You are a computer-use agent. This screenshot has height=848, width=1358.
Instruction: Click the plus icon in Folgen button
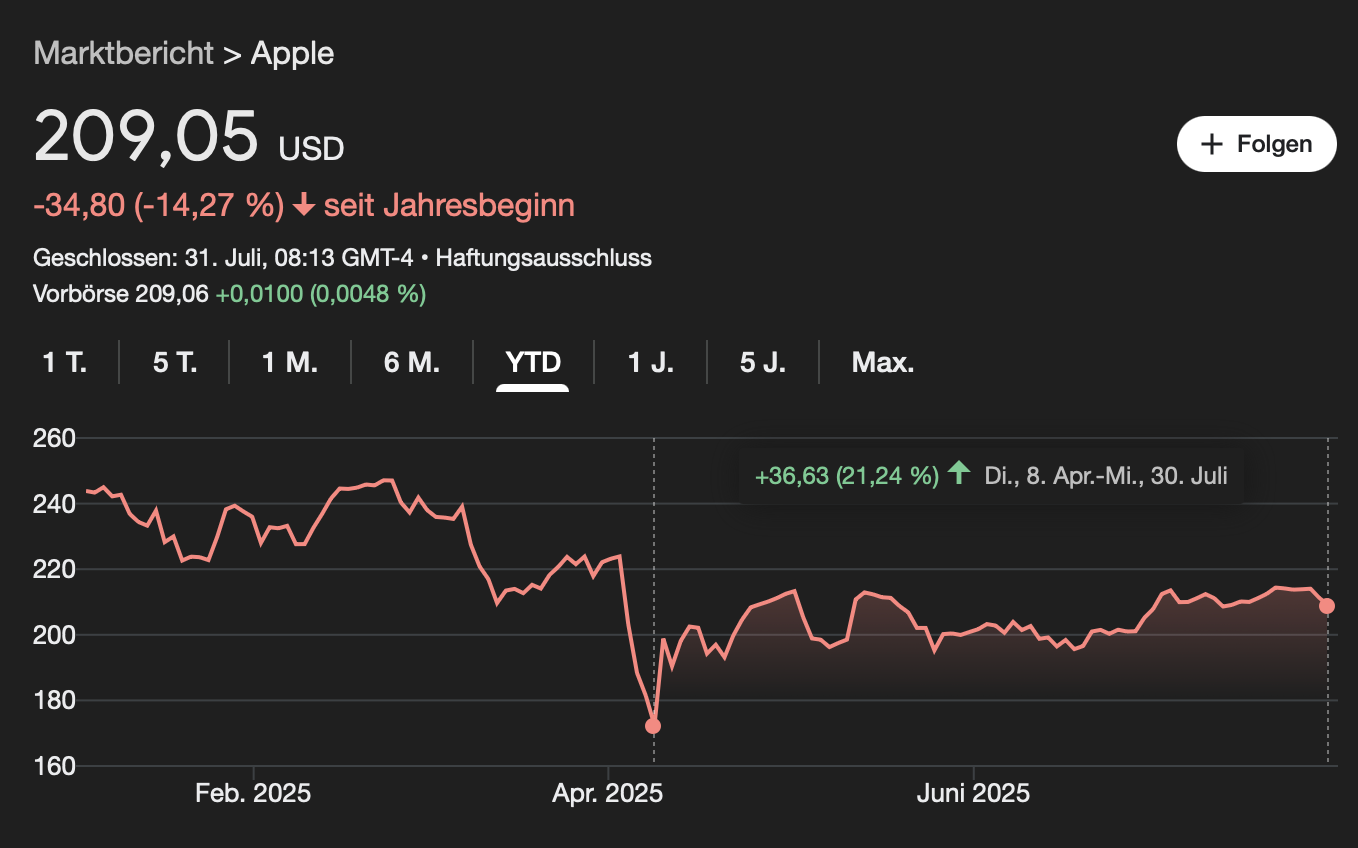point(1211,144)
